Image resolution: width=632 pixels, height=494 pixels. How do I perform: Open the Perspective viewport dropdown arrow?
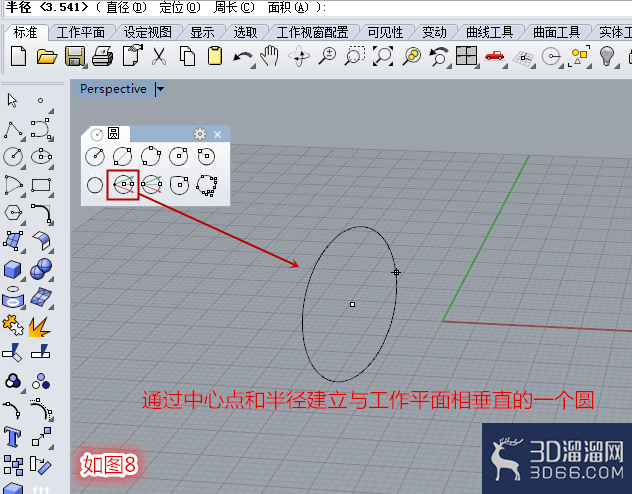pos(160,89)
